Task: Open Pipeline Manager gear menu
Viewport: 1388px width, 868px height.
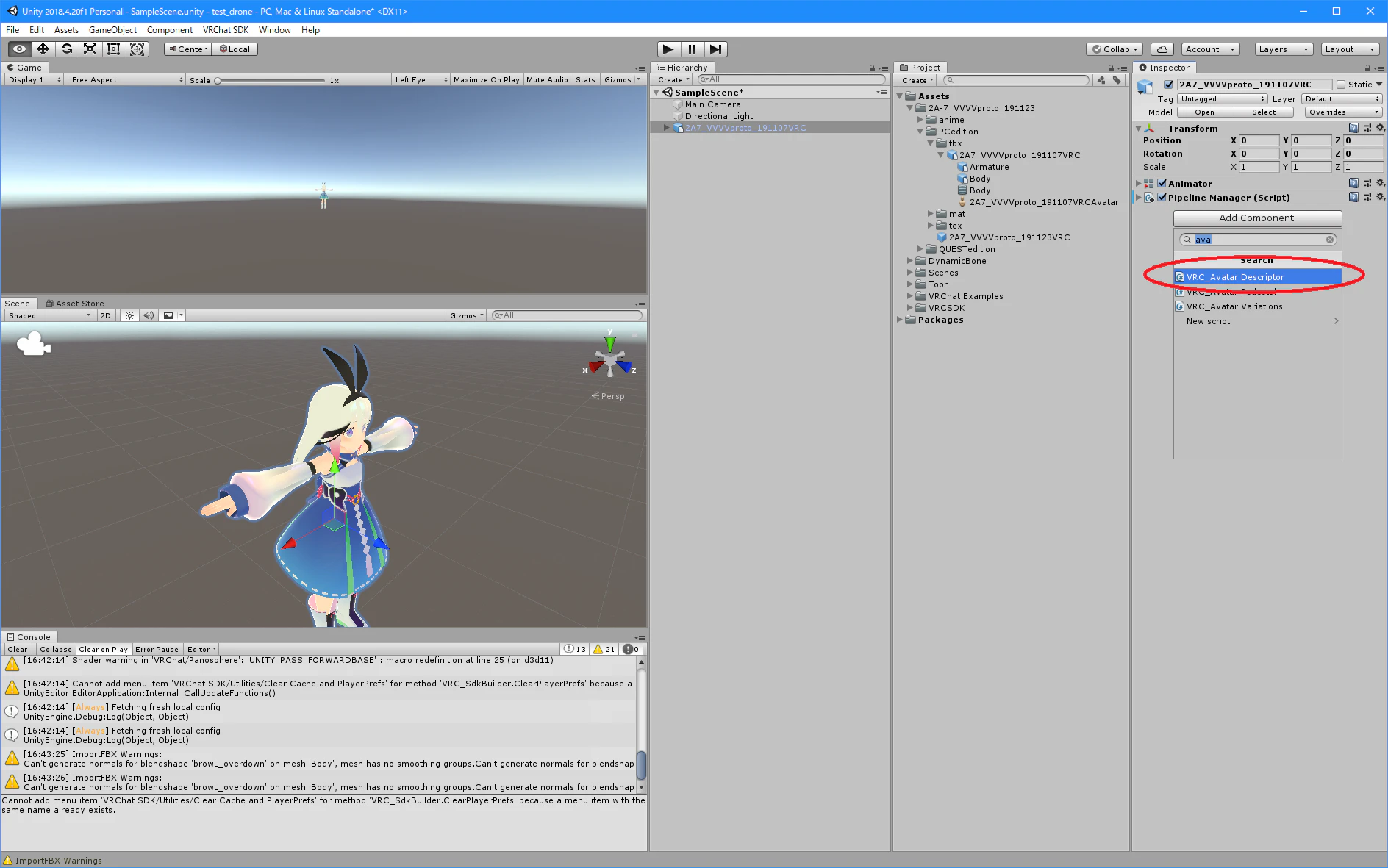Action: click(x=1381, y=197)
